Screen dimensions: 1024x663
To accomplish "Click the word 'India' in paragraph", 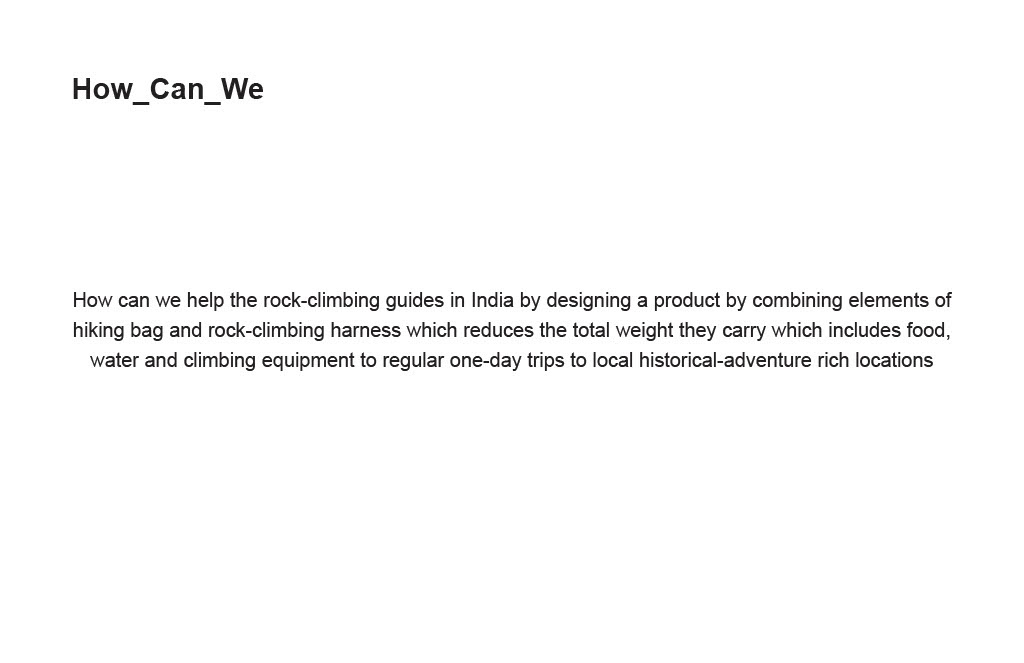I will (x=493, y=300).
